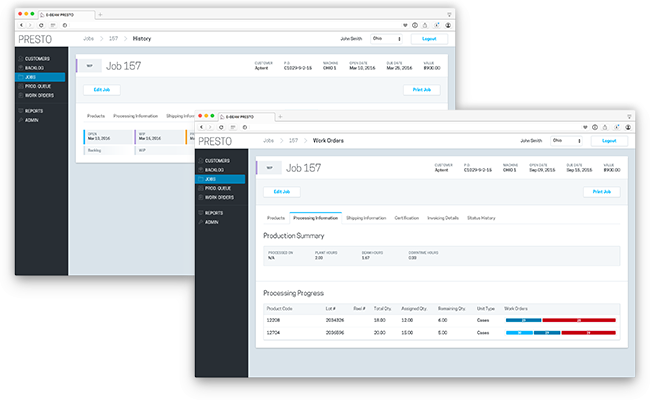This screenshot has width=650, height=400.
Task: Click heart favorite icon in front browser
Action: [585, 127]
